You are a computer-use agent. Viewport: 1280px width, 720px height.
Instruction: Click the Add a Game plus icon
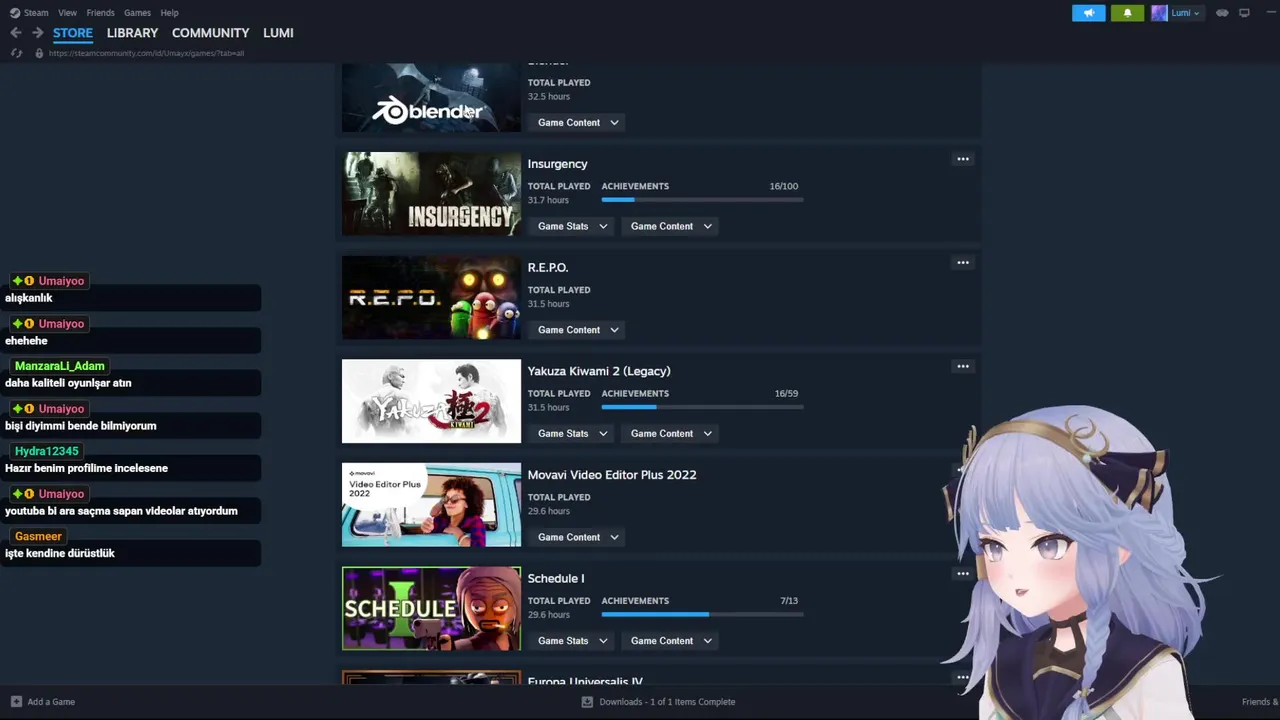(16, 702)
